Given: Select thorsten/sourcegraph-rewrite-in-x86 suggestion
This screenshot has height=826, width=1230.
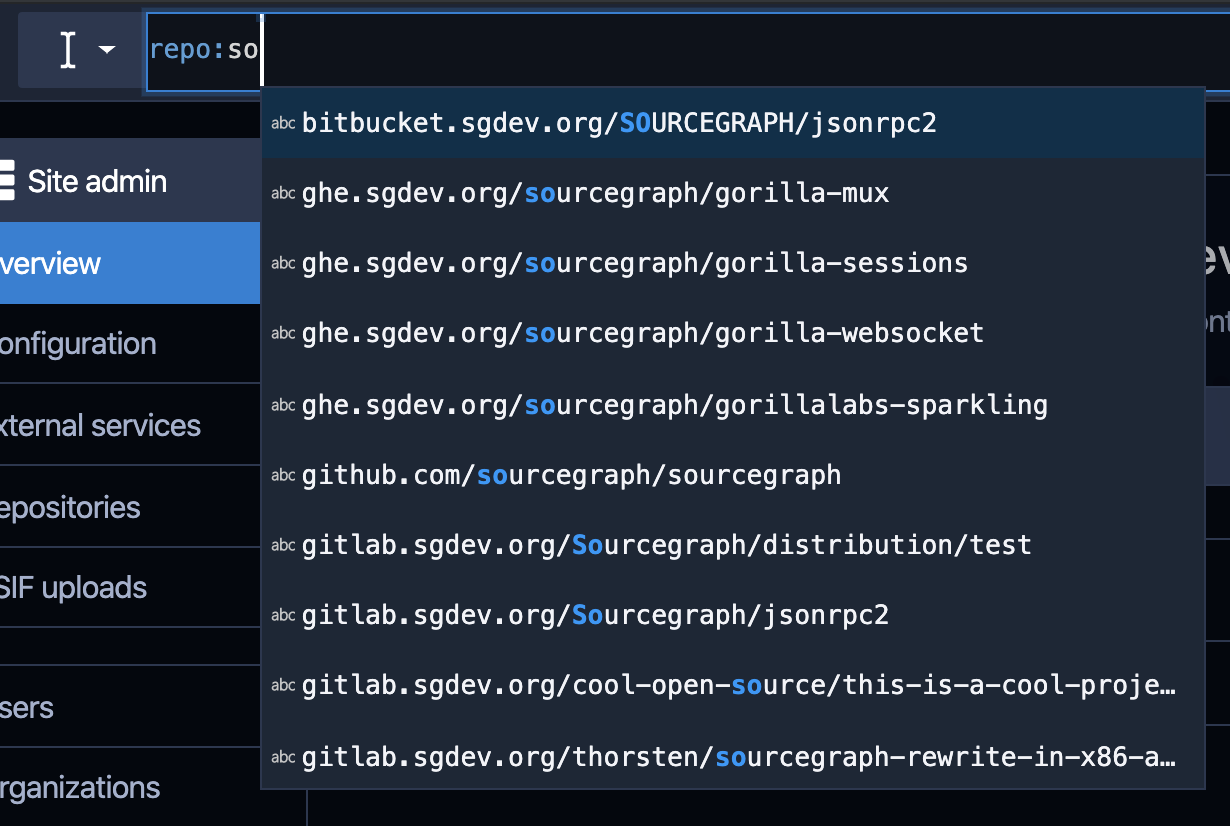Looking at the screenshot, I should pos(733,756).
